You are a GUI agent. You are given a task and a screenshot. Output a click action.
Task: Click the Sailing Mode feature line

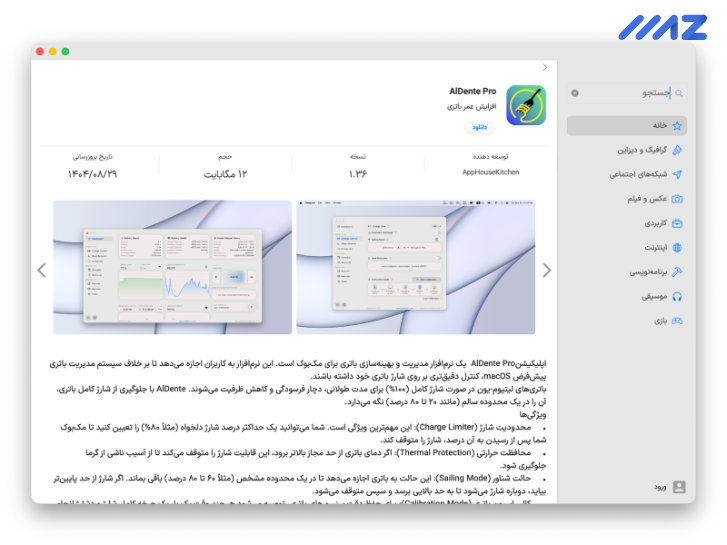point(300,484)
